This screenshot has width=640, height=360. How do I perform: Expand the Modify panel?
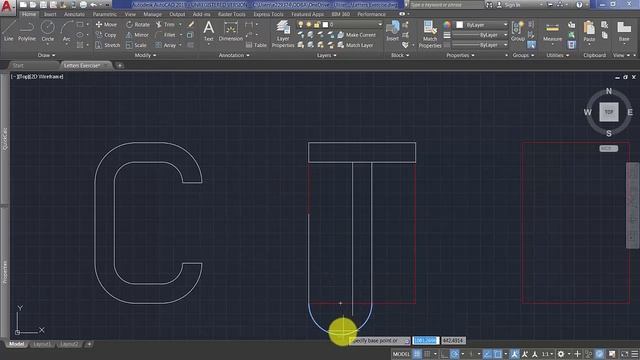pos(145,55)
